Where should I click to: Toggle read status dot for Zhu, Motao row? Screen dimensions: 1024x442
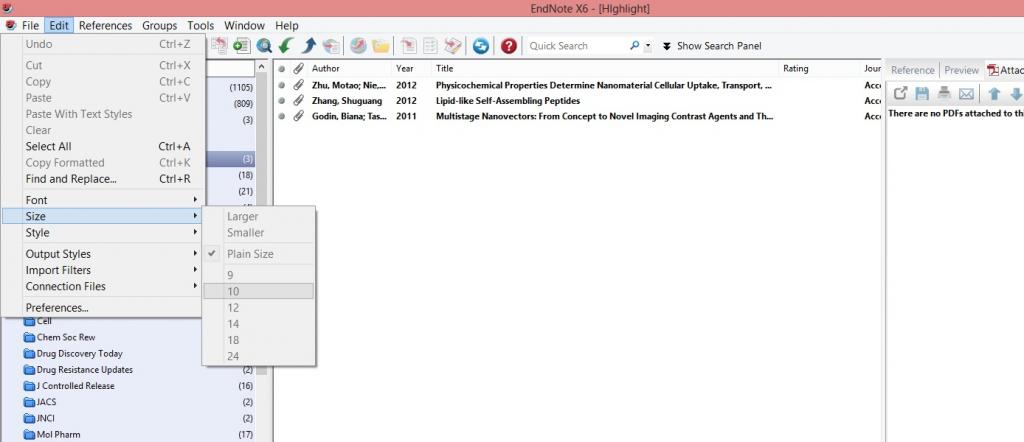[281, 85]
